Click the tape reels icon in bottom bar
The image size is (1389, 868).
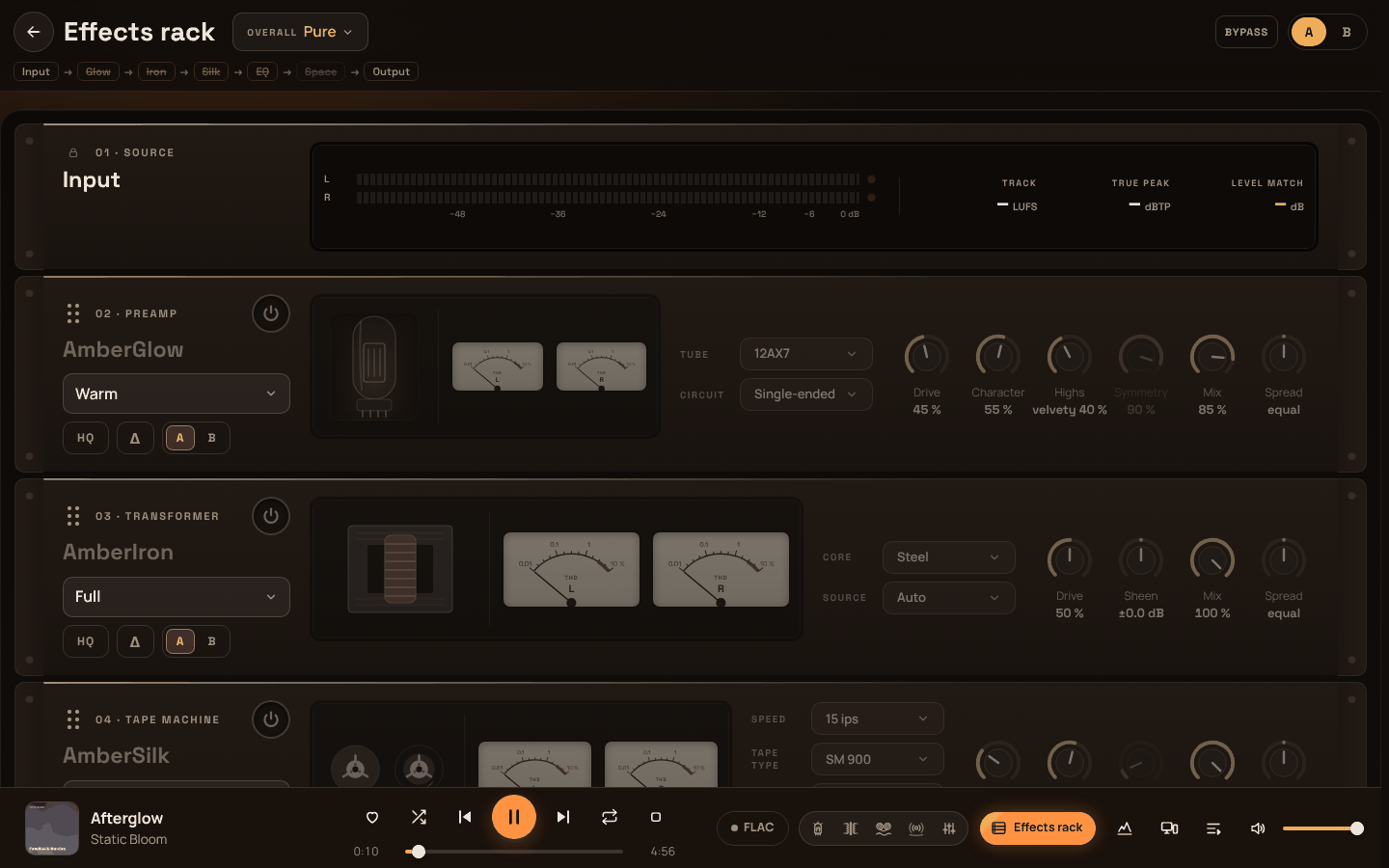click(884, 828)
